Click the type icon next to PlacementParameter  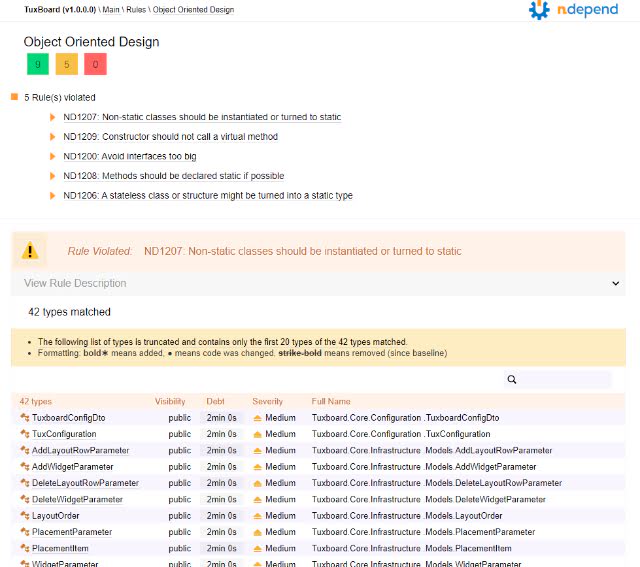click(x=25, y=532)
